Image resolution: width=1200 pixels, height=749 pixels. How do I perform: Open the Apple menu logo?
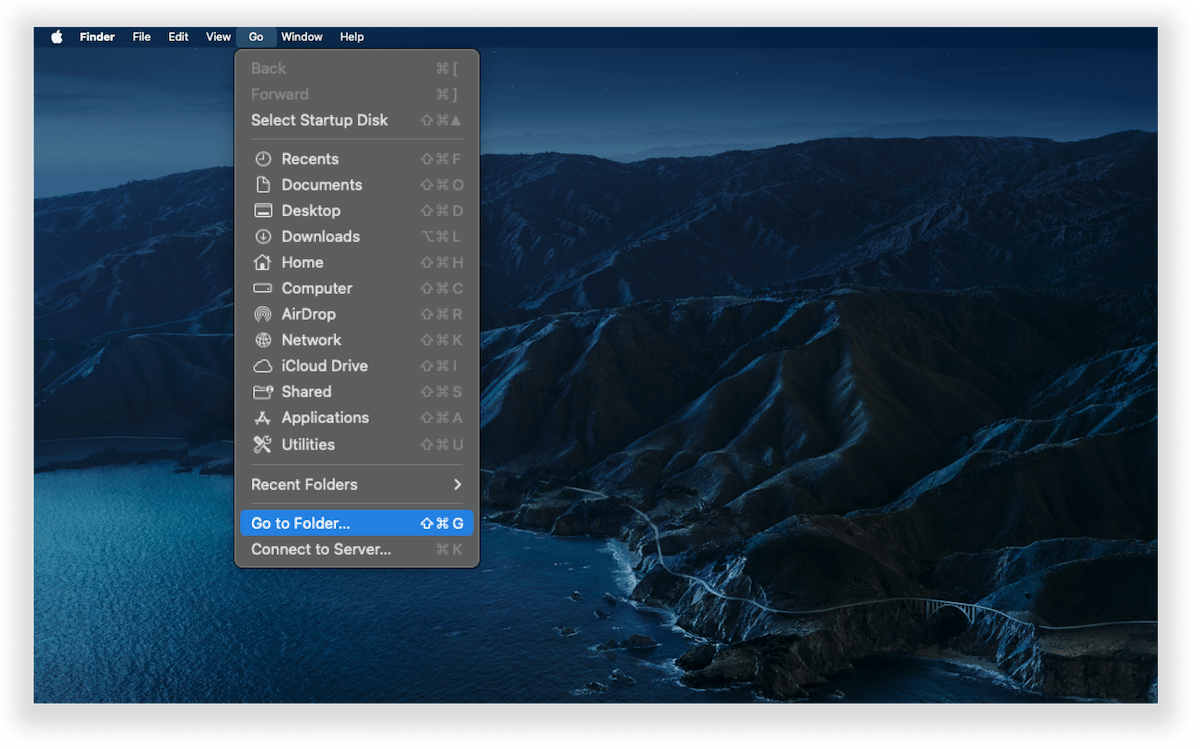click(57, 37)
